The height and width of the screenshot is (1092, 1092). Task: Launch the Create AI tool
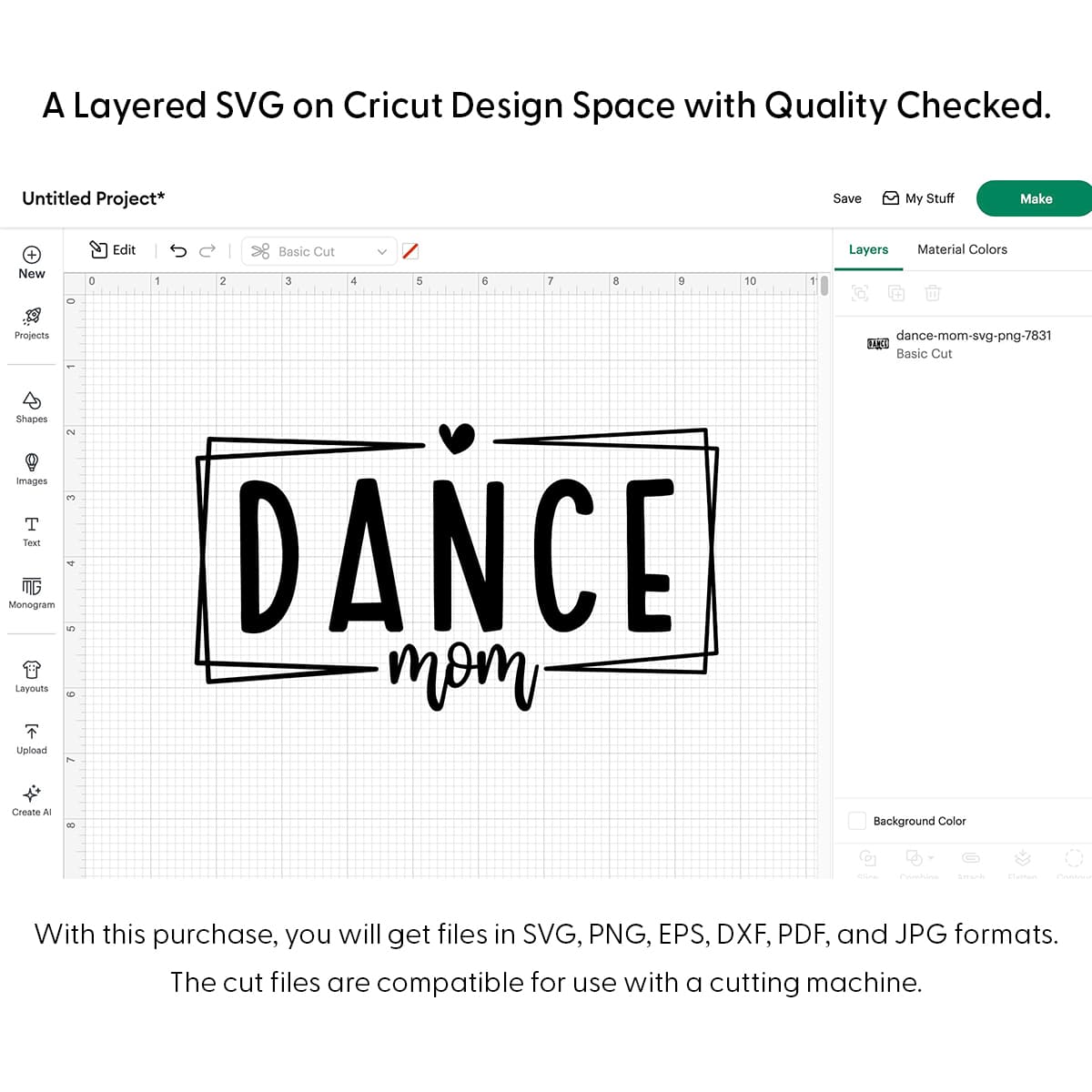point(32,799)
